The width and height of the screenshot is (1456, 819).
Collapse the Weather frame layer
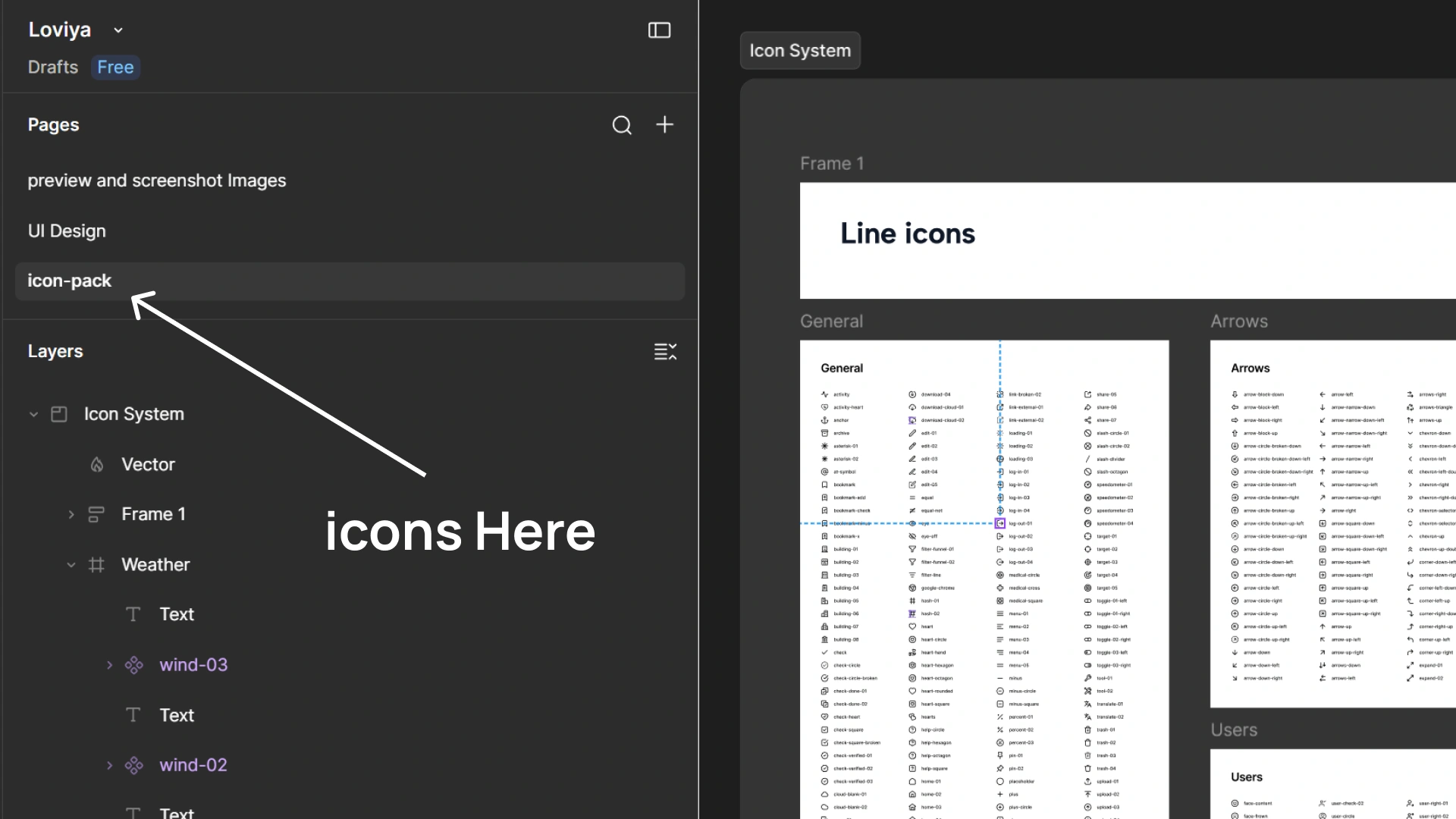coord(71,565)
